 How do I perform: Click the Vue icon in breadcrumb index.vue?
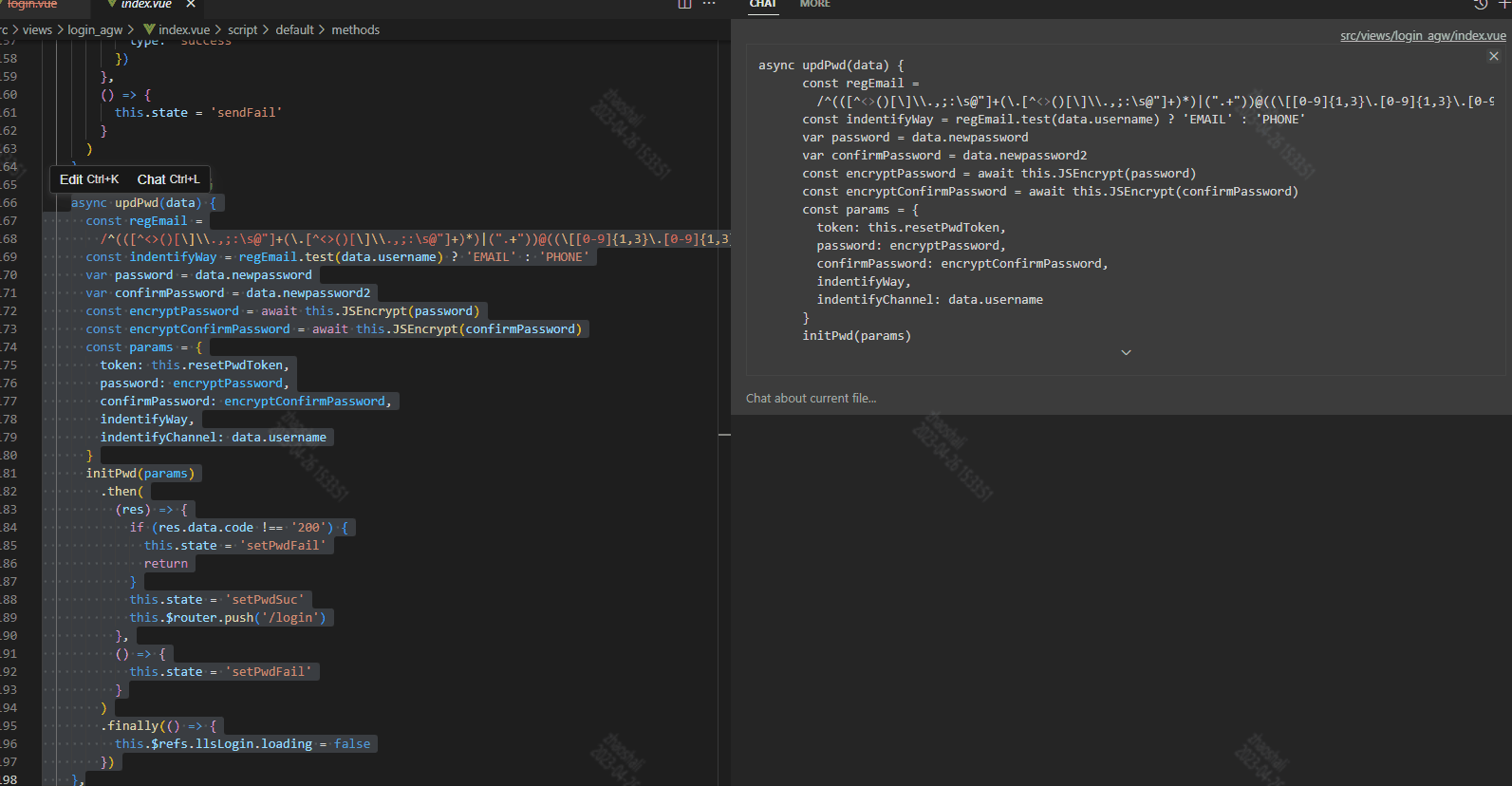click(x=149, y=30)
